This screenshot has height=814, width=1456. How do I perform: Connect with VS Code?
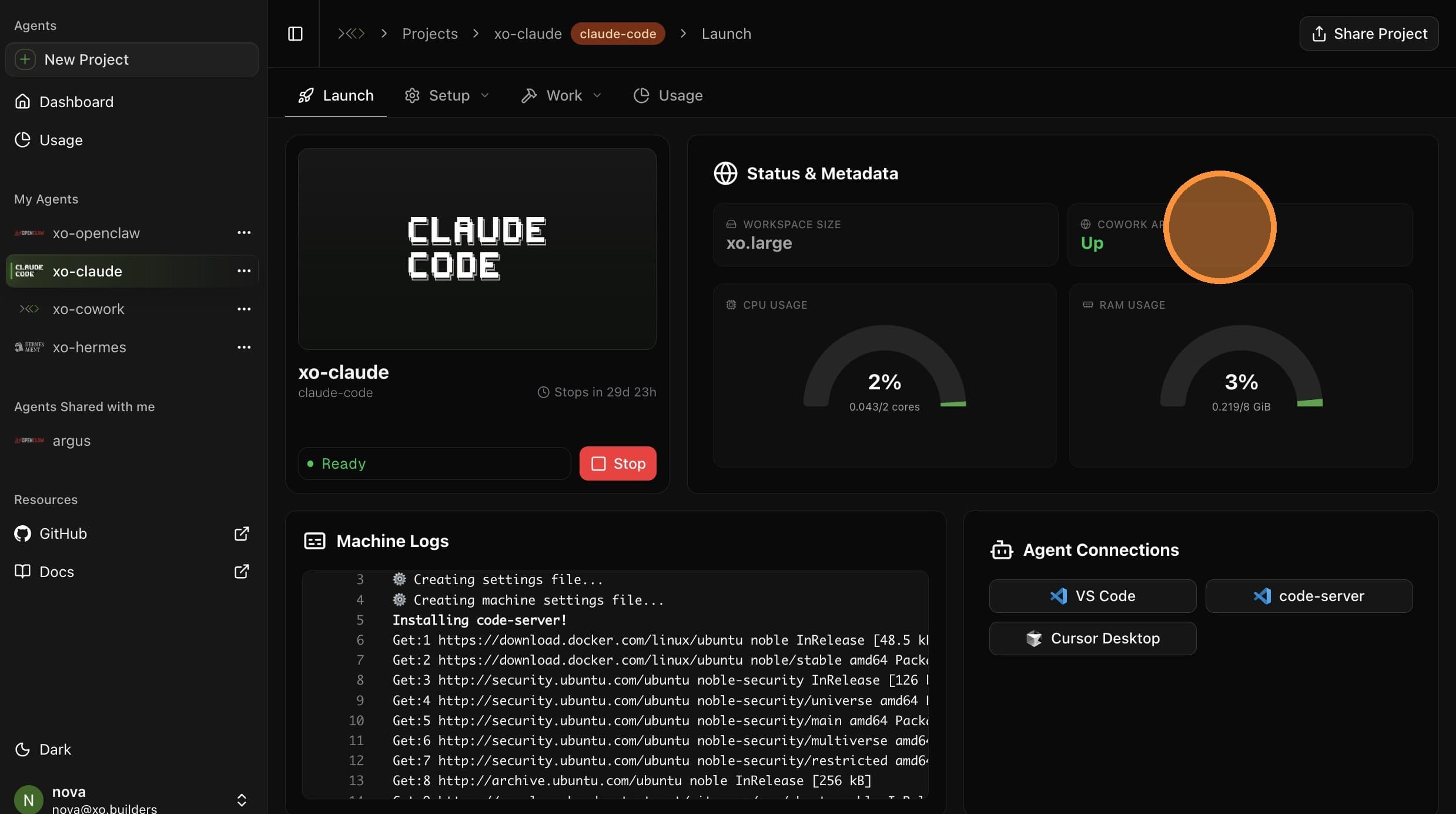click(x=1093, y=596)
